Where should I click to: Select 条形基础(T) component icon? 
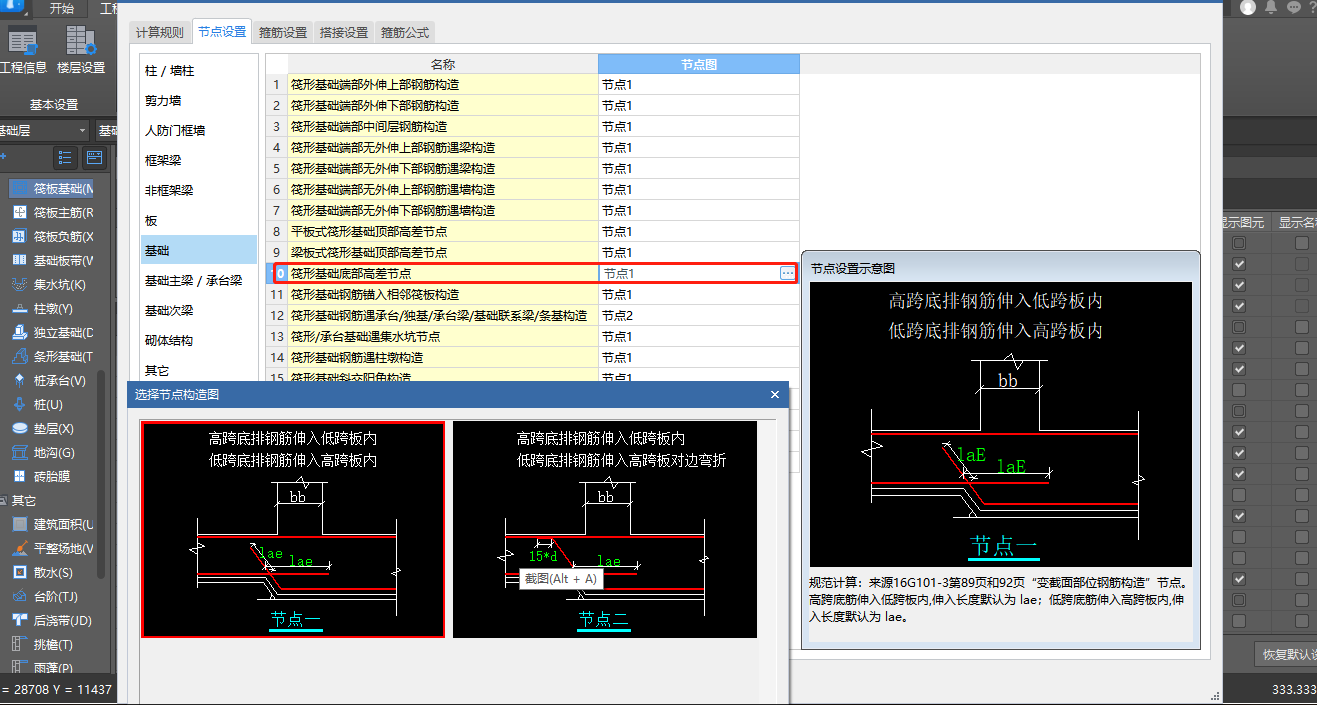point(19,356)
